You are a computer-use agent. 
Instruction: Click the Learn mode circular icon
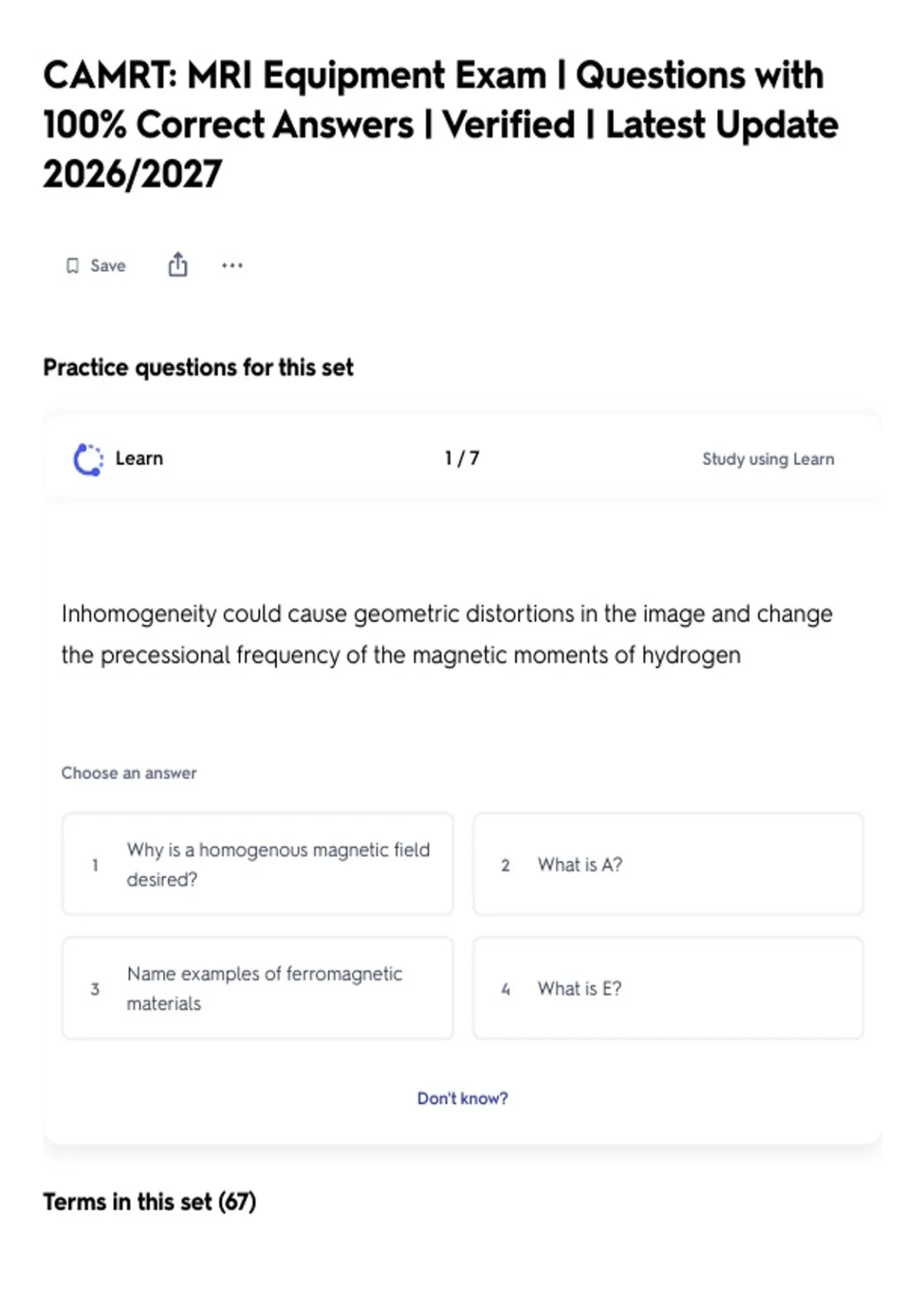pos(88,459)
